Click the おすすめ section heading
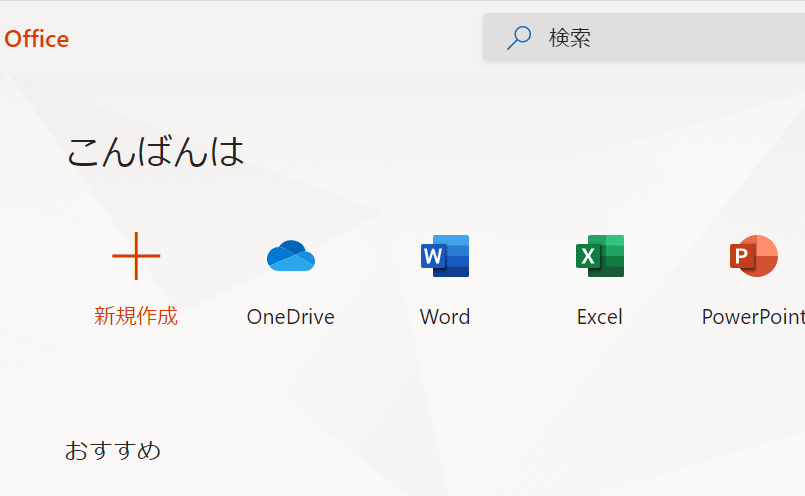The width and height of the screenshot is (805, 496). 113,450
